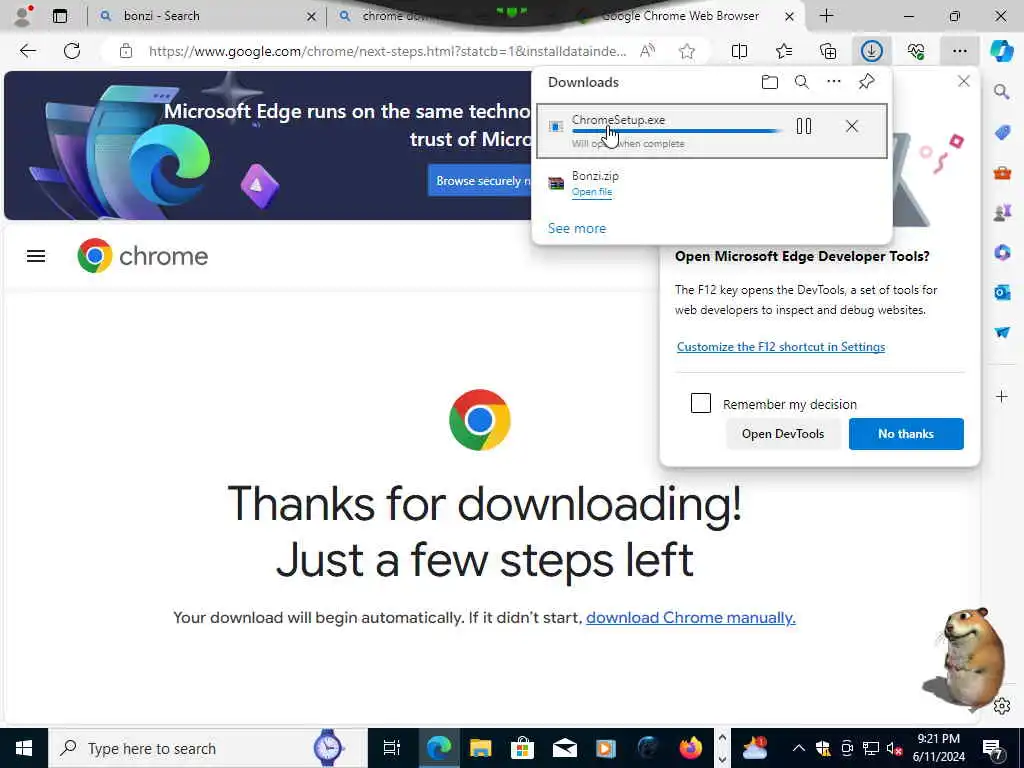The height and width of the screenshot is (768, 1024).
Task: Open the Favorites list icon
Action: pyautogui.click(x=784, y=51)
